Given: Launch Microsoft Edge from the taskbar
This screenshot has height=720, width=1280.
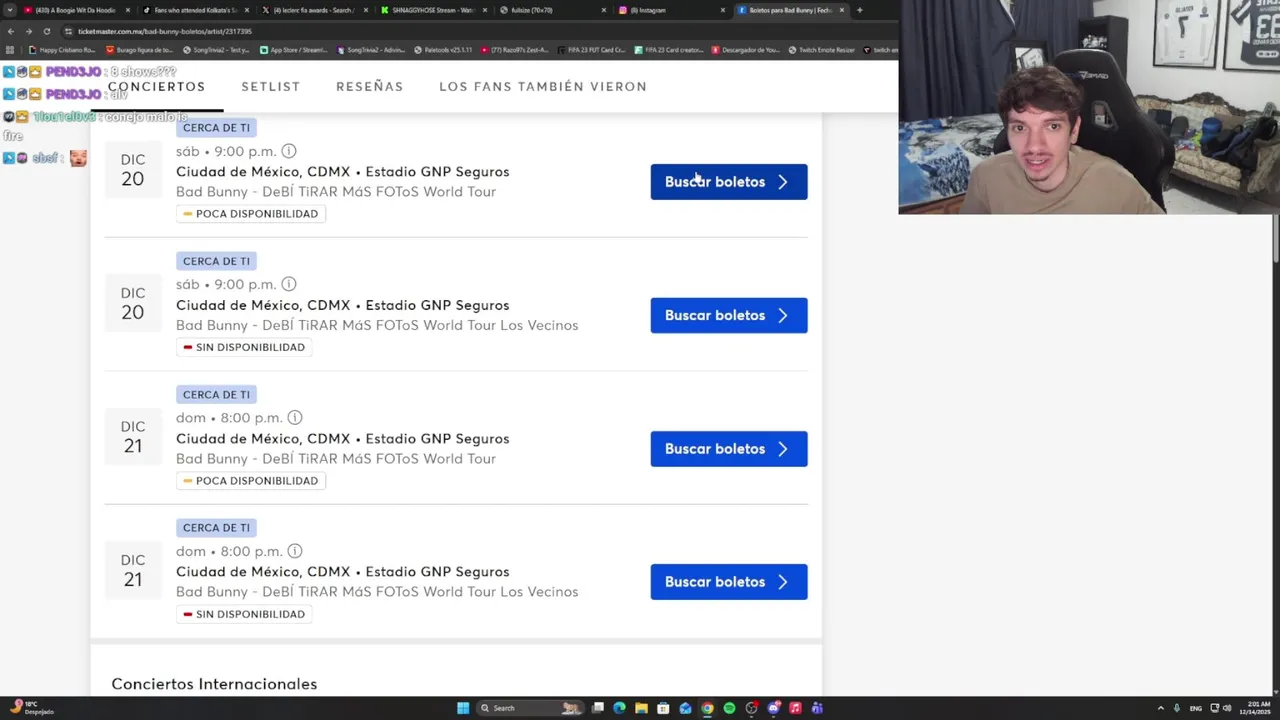Looking at the screenshot, I should tap(619, 708).
